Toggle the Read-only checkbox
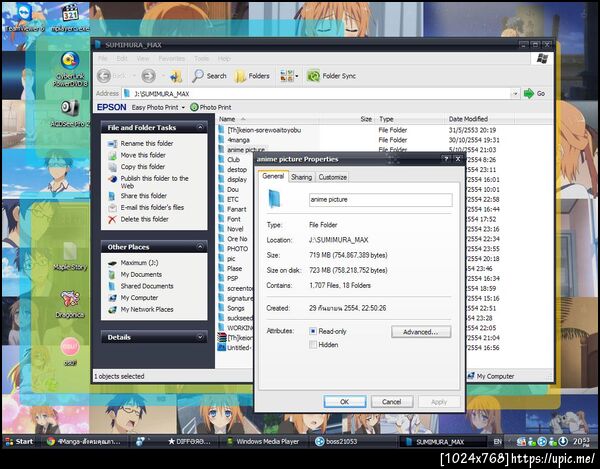600x469 pixels. click(x=313, y=331)
